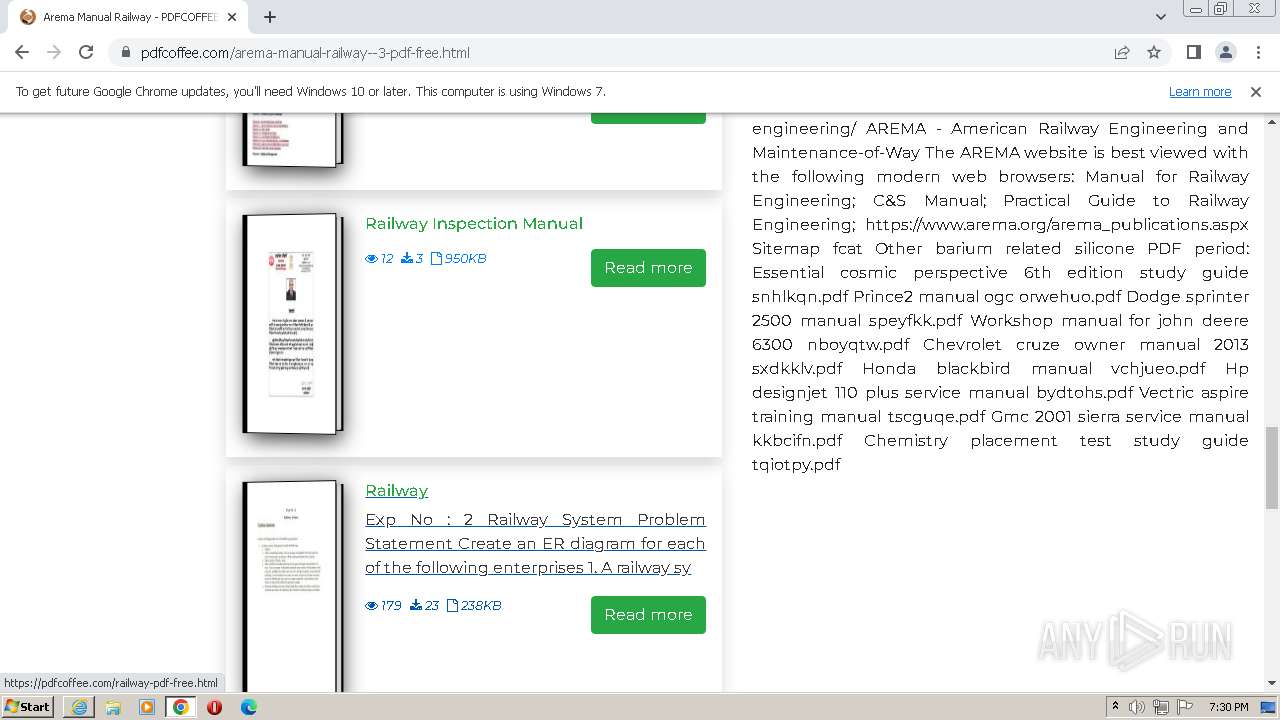Open the Windows Start menu
This screenshot has height=720, width=1280.
(x=28, y=707)
